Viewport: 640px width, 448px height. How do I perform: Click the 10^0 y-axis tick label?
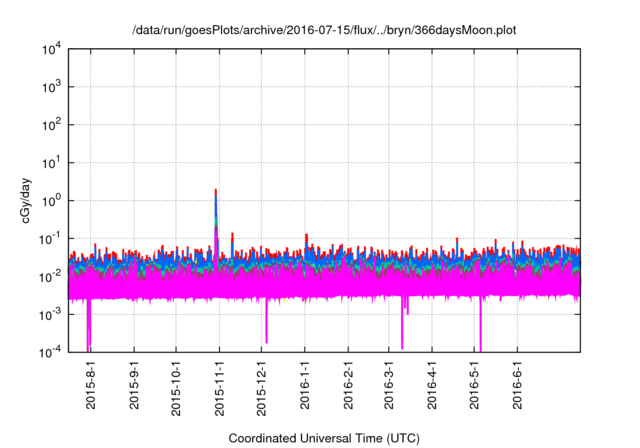pos(51,200)
